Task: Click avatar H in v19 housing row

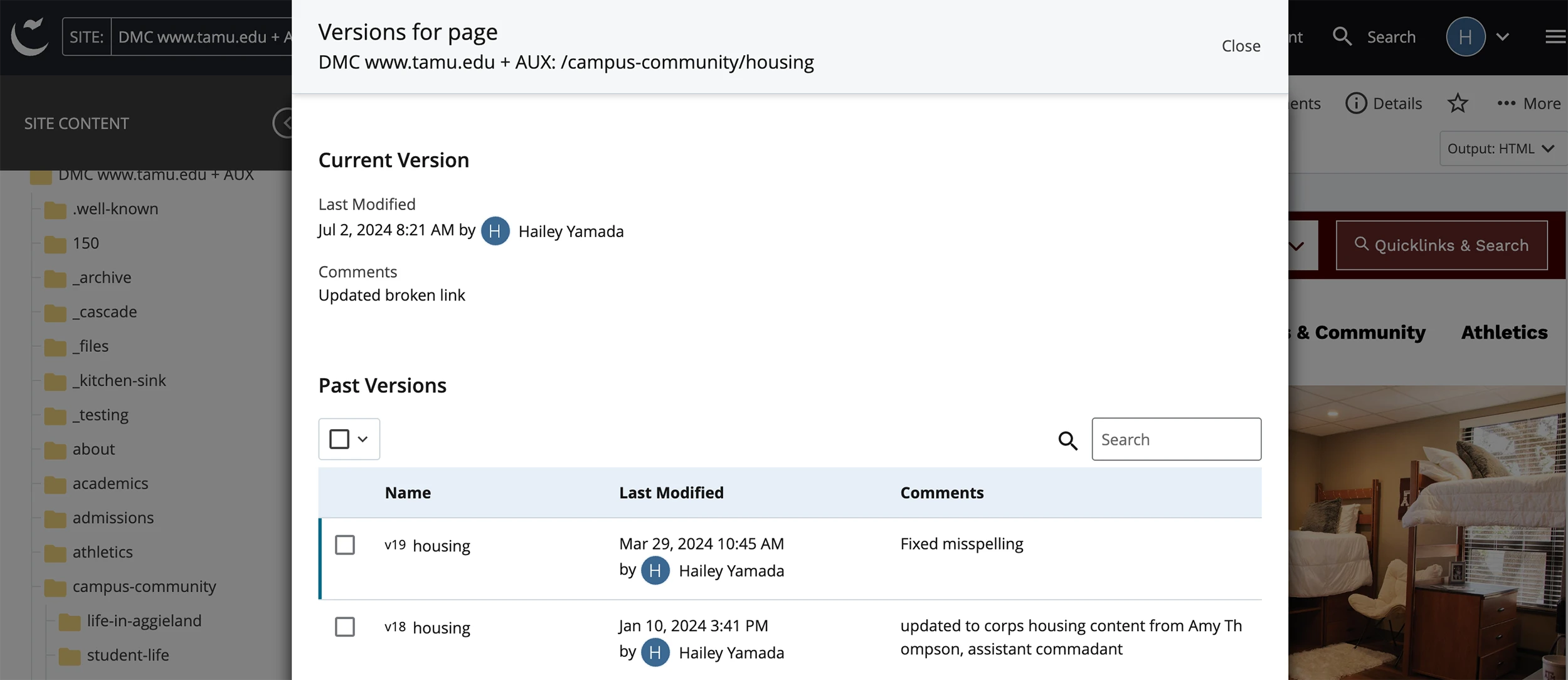Action: point(655,570)
